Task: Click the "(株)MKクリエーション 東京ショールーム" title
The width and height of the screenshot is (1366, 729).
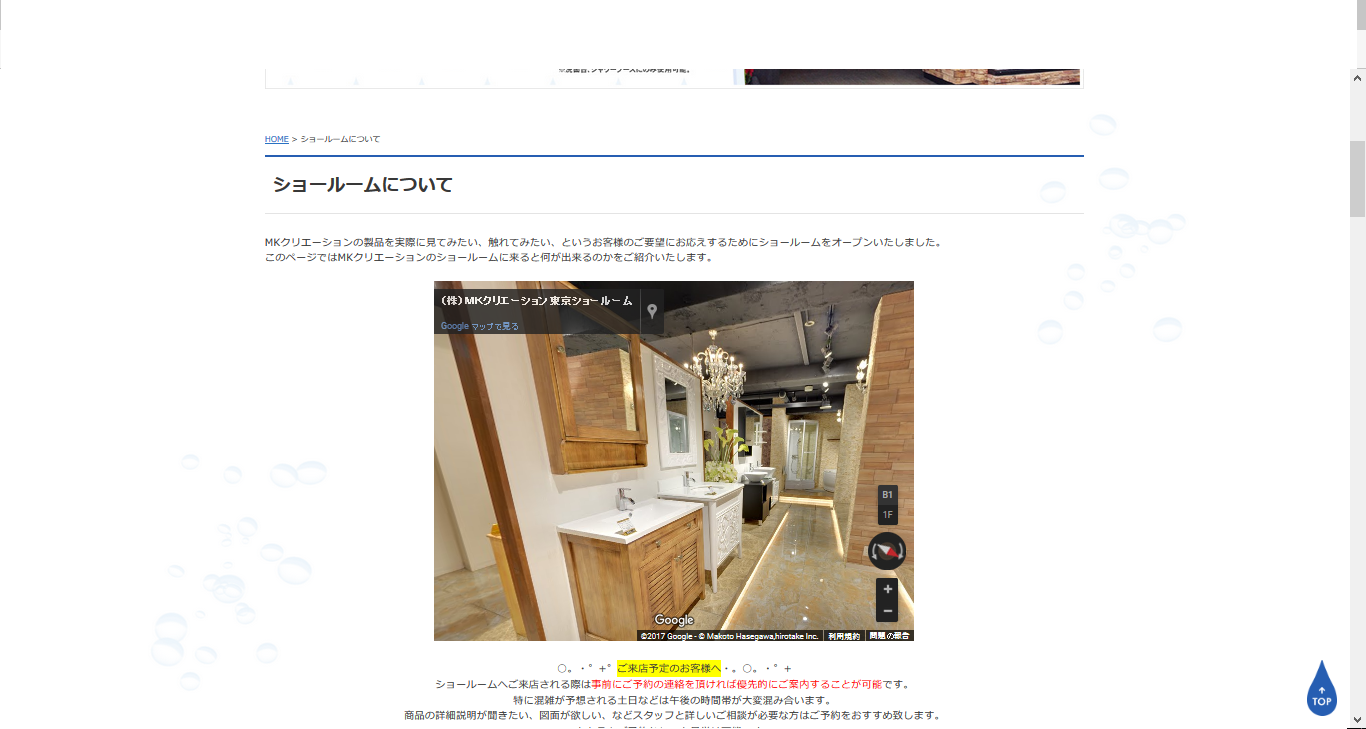Action: coord(537,300)
